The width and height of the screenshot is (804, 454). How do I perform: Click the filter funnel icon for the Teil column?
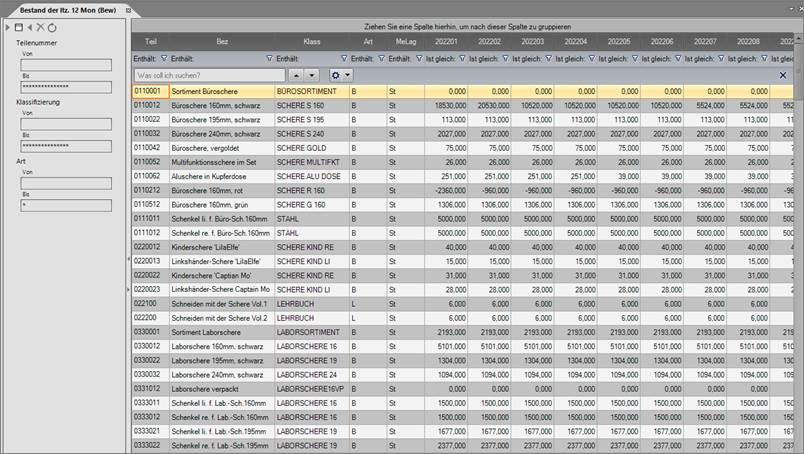tap(164, 59)
